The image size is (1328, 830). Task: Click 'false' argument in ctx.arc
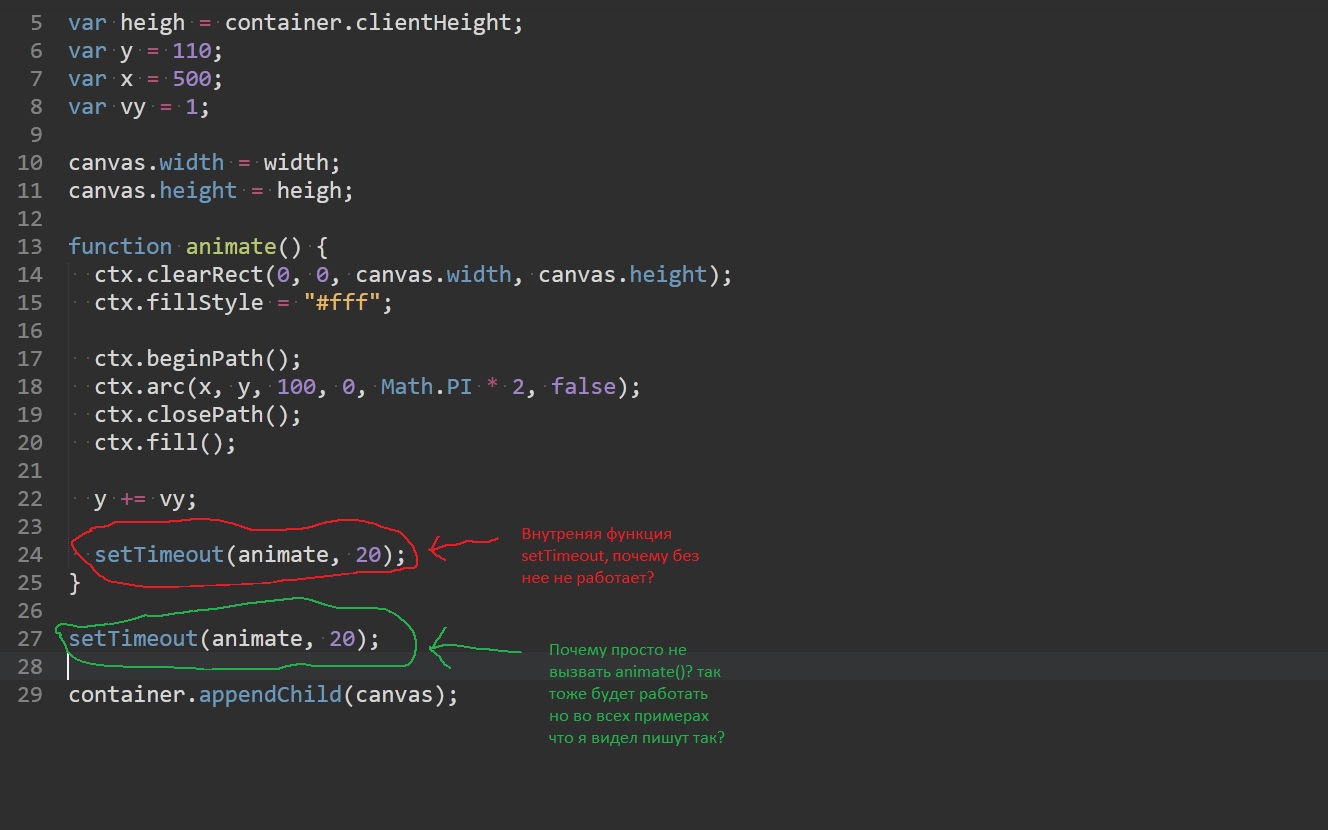pyautogui.click(x=583, y=387)
